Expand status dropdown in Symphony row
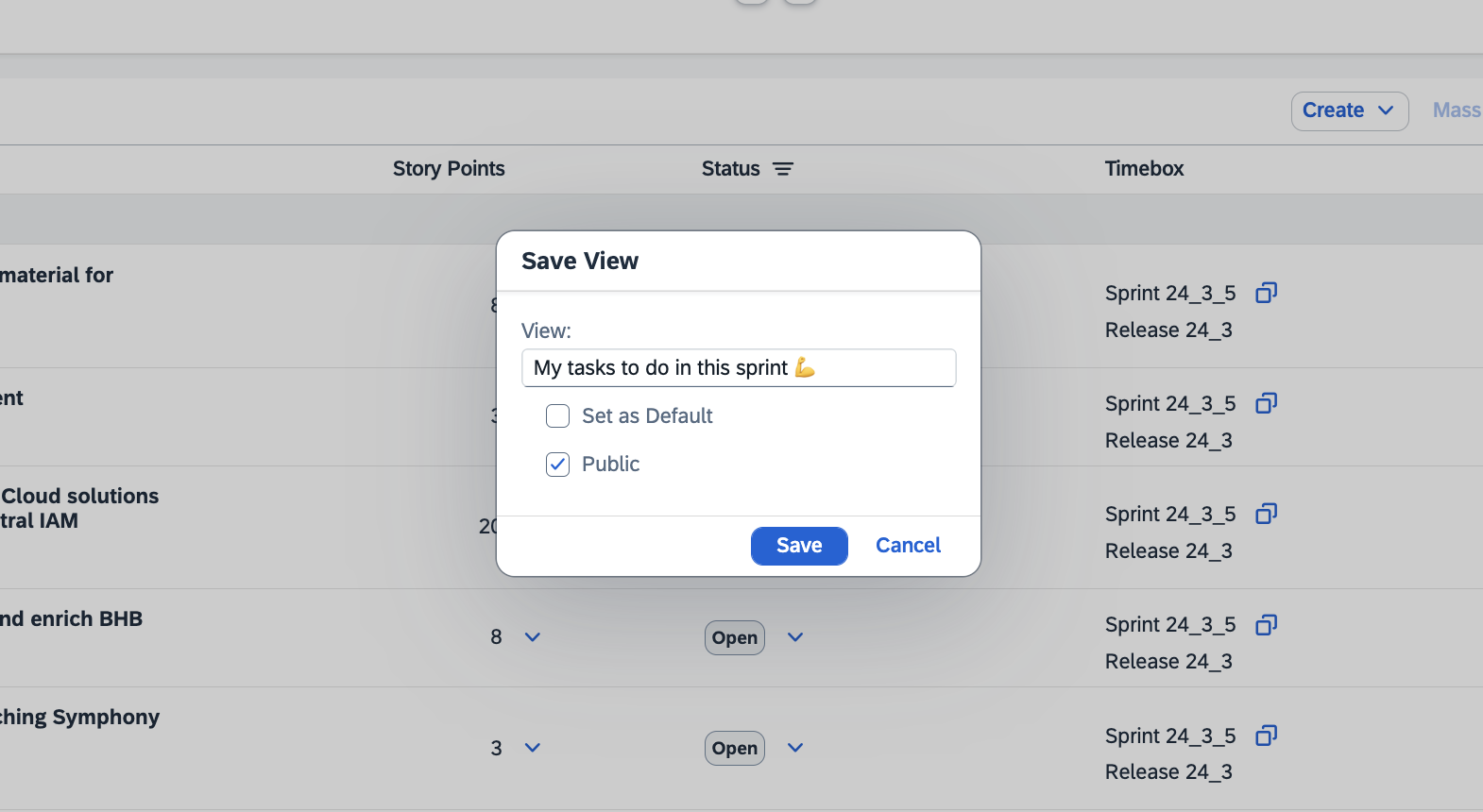Image resolution: width=1483 pixels, height=812 pixels. click(795, 748)
